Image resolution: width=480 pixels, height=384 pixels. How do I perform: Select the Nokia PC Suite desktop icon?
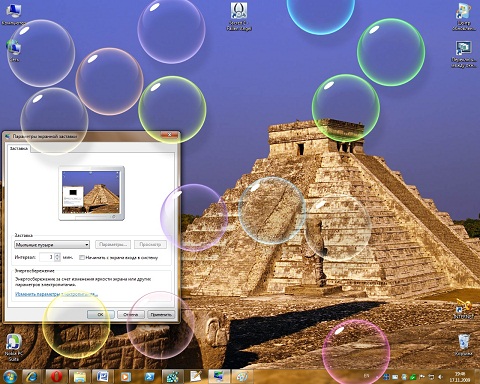pyautogui.click(x=13, y=347)
